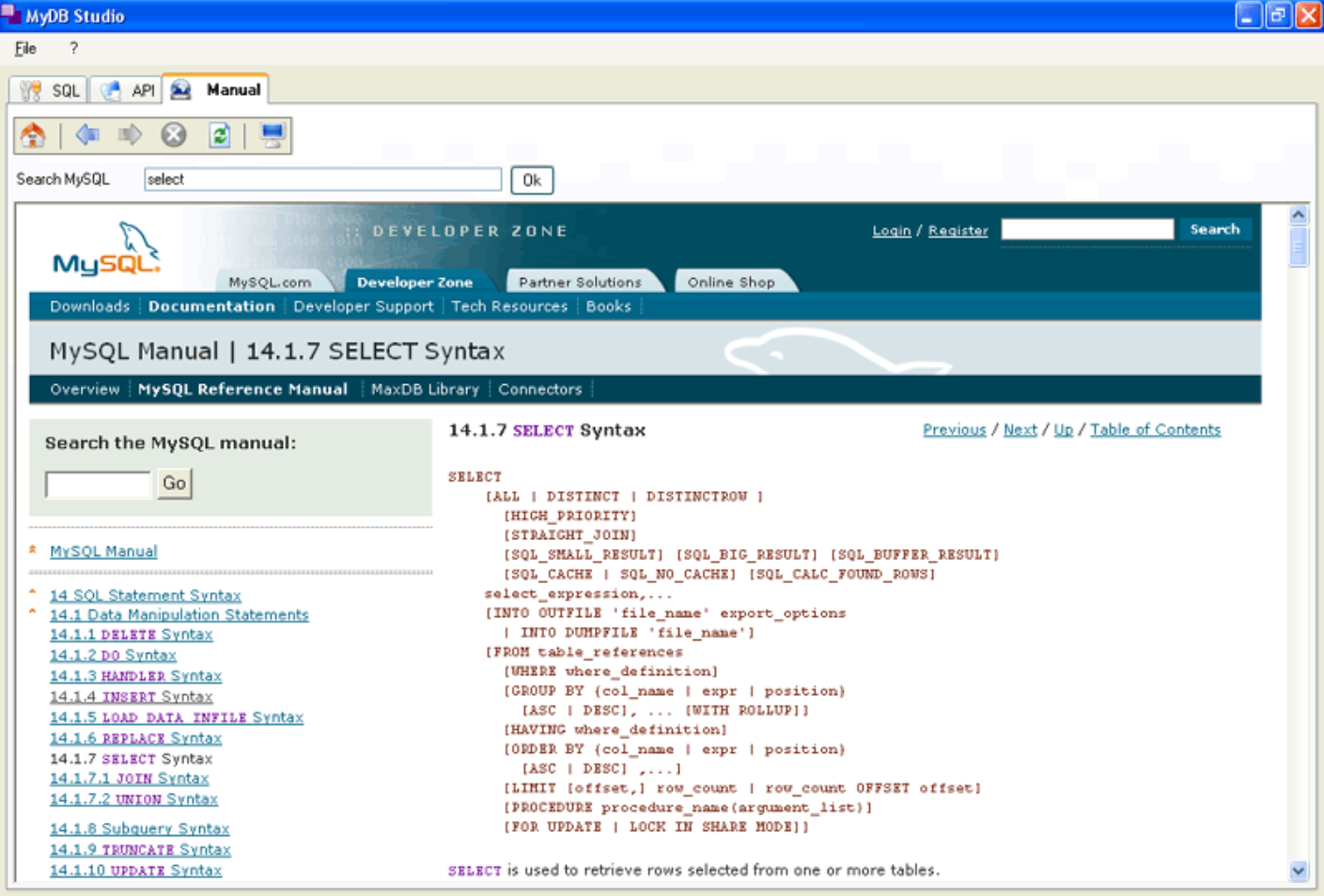Click the Go button
Screen dimensions: 1324x896
tap(175, 484)
